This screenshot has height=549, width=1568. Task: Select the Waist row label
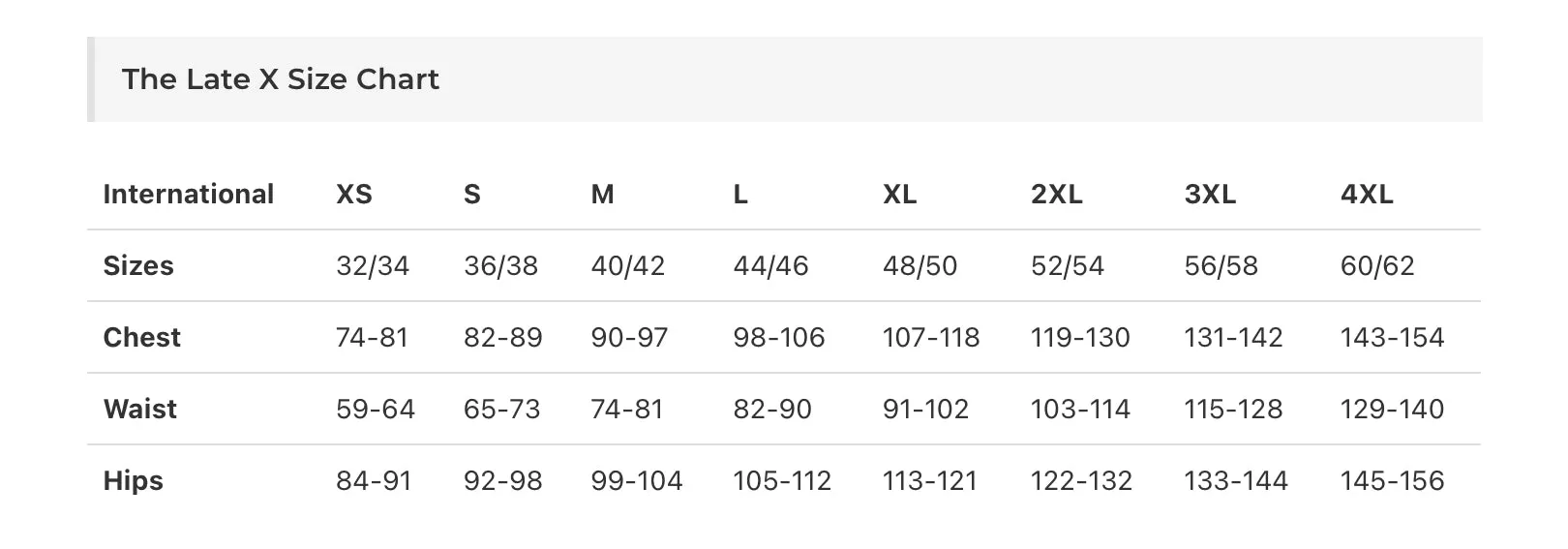coord(140,410)
